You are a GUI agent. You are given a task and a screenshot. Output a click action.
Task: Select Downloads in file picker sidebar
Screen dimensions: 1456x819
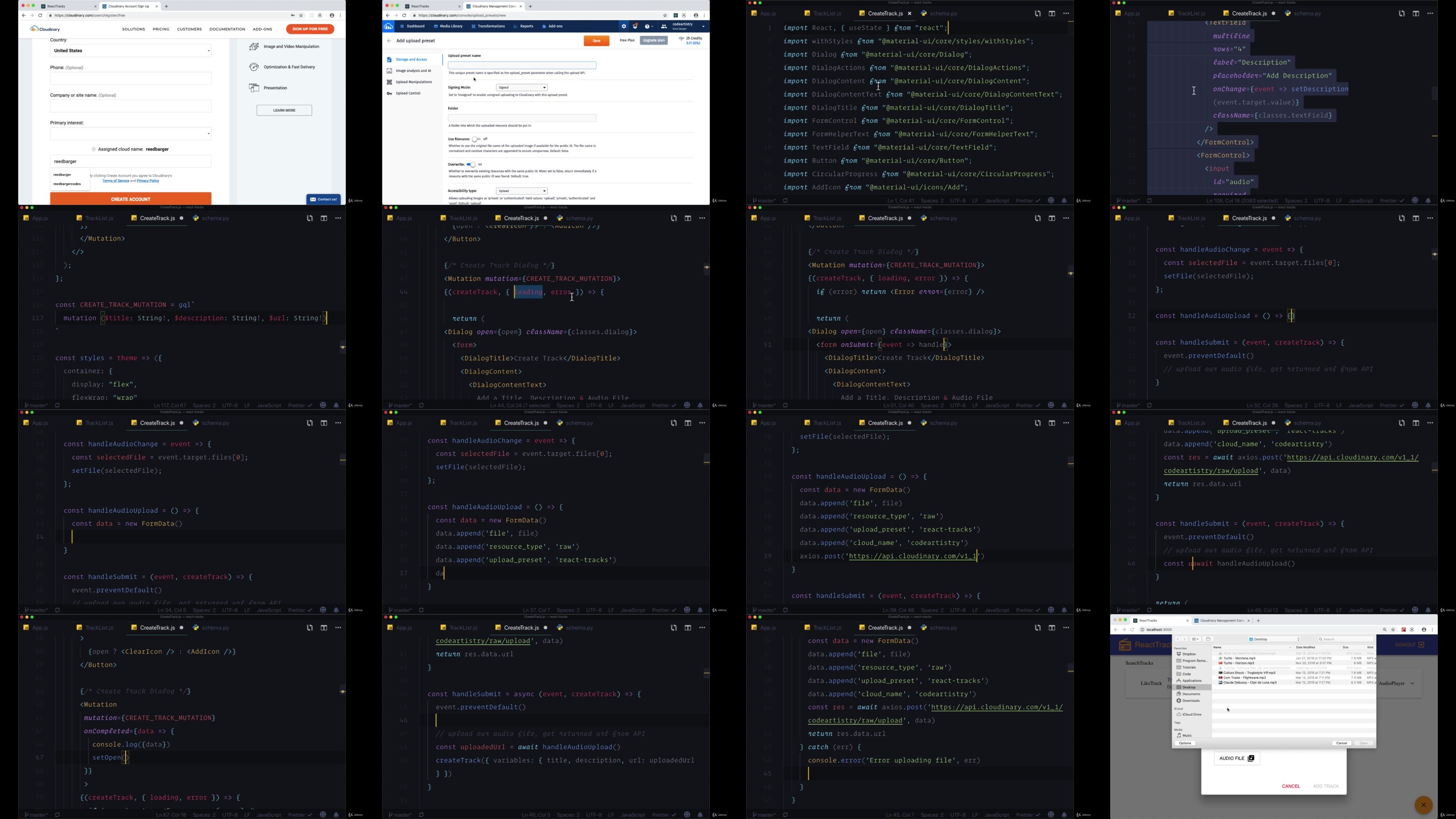coord(1188,702)
